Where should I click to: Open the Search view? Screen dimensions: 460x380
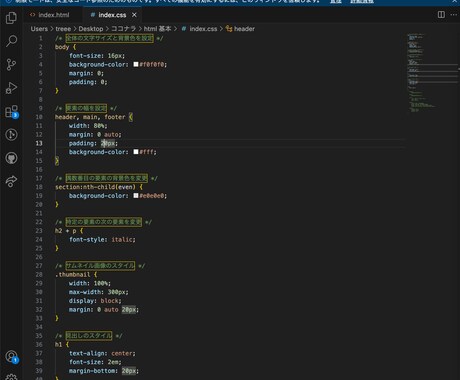click(x=11, y=41)
